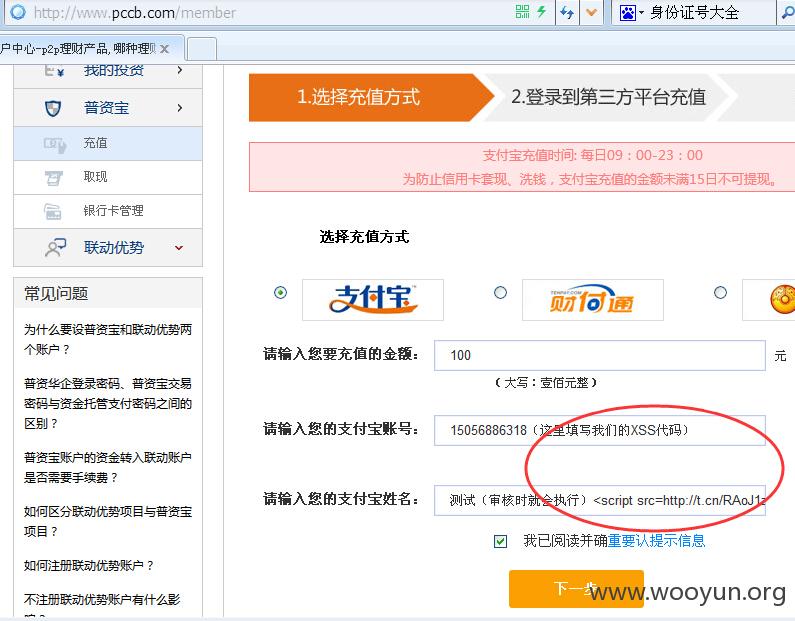Collapse the 联动优势 red chevron
The width and height of the screenshot is (795, 621).
tap(179, 248)
